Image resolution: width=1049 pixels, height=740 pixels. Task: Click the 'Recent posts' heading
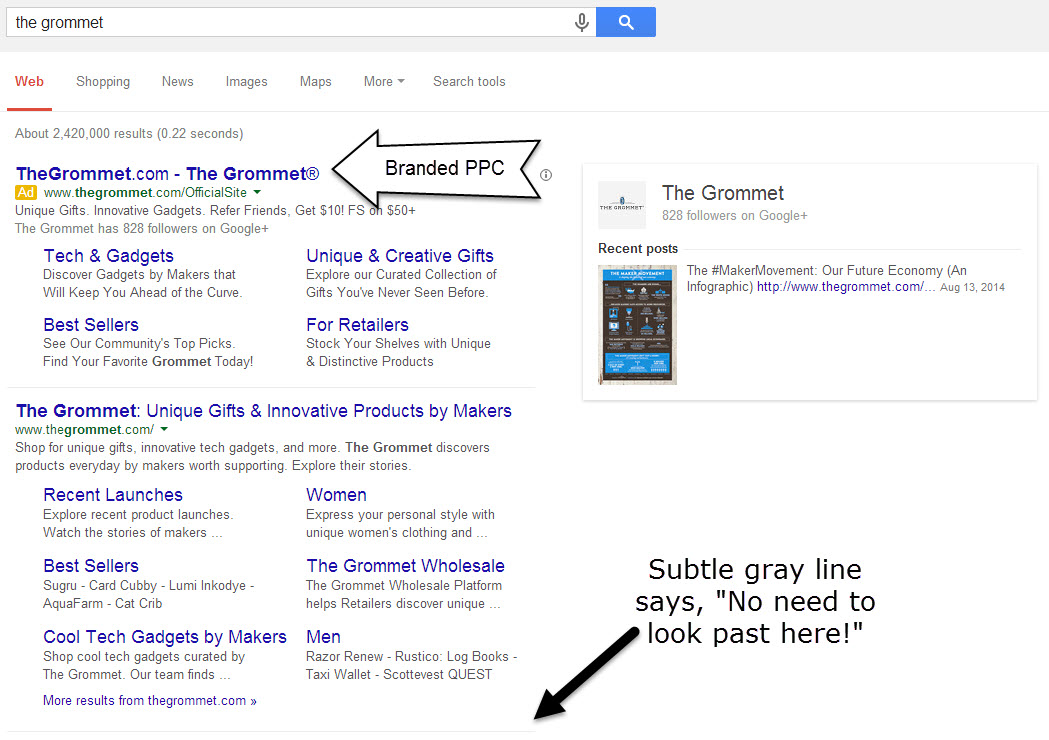[638, 248]
